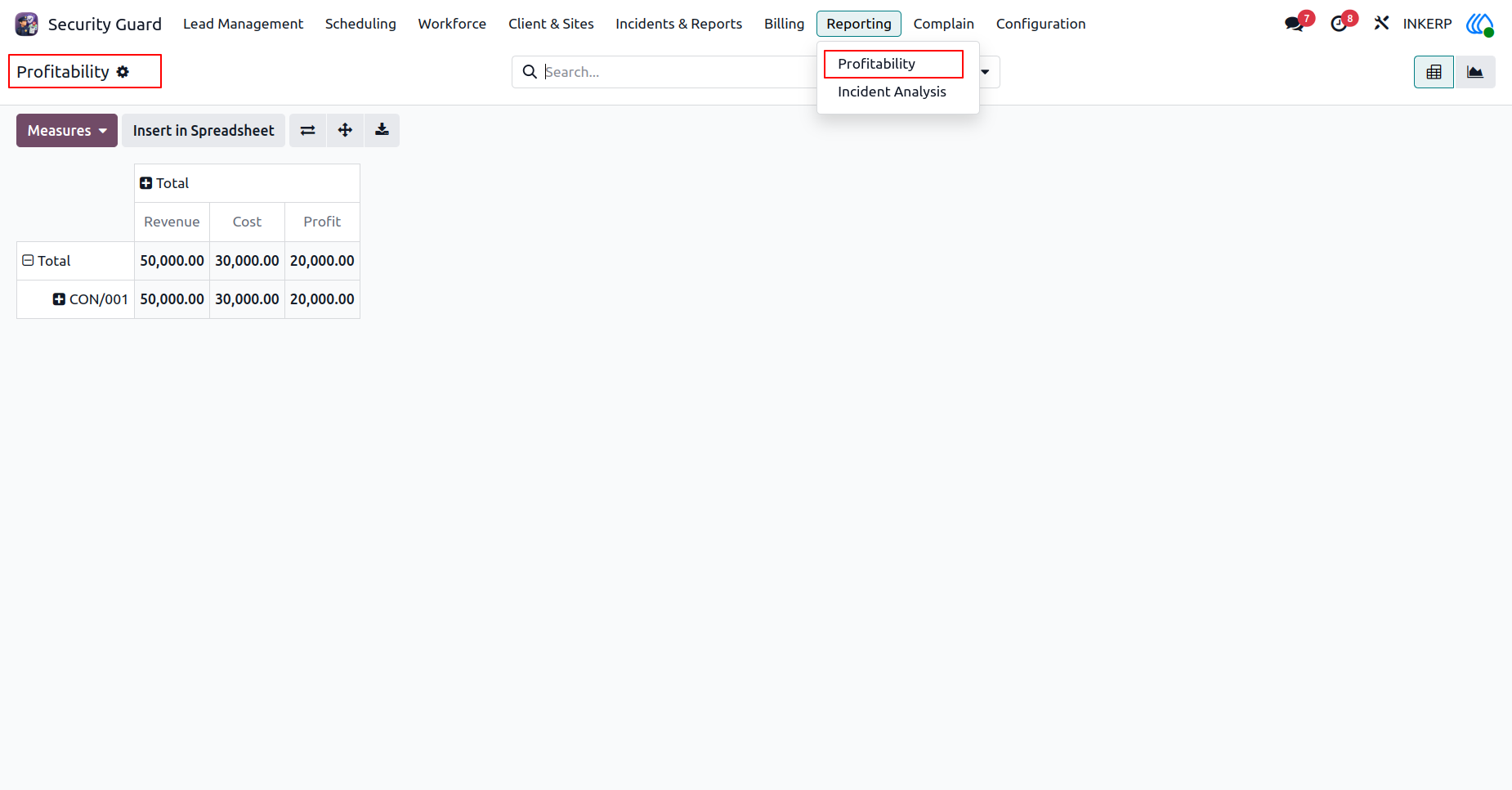Click the Total row Revenue value 50,000.00
1512x790 pixels.
[x=172, y=261]
